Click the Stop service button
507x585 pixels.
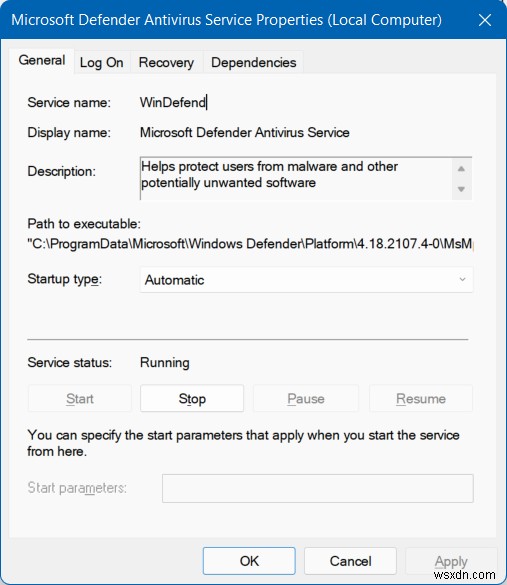coord(192,398)
